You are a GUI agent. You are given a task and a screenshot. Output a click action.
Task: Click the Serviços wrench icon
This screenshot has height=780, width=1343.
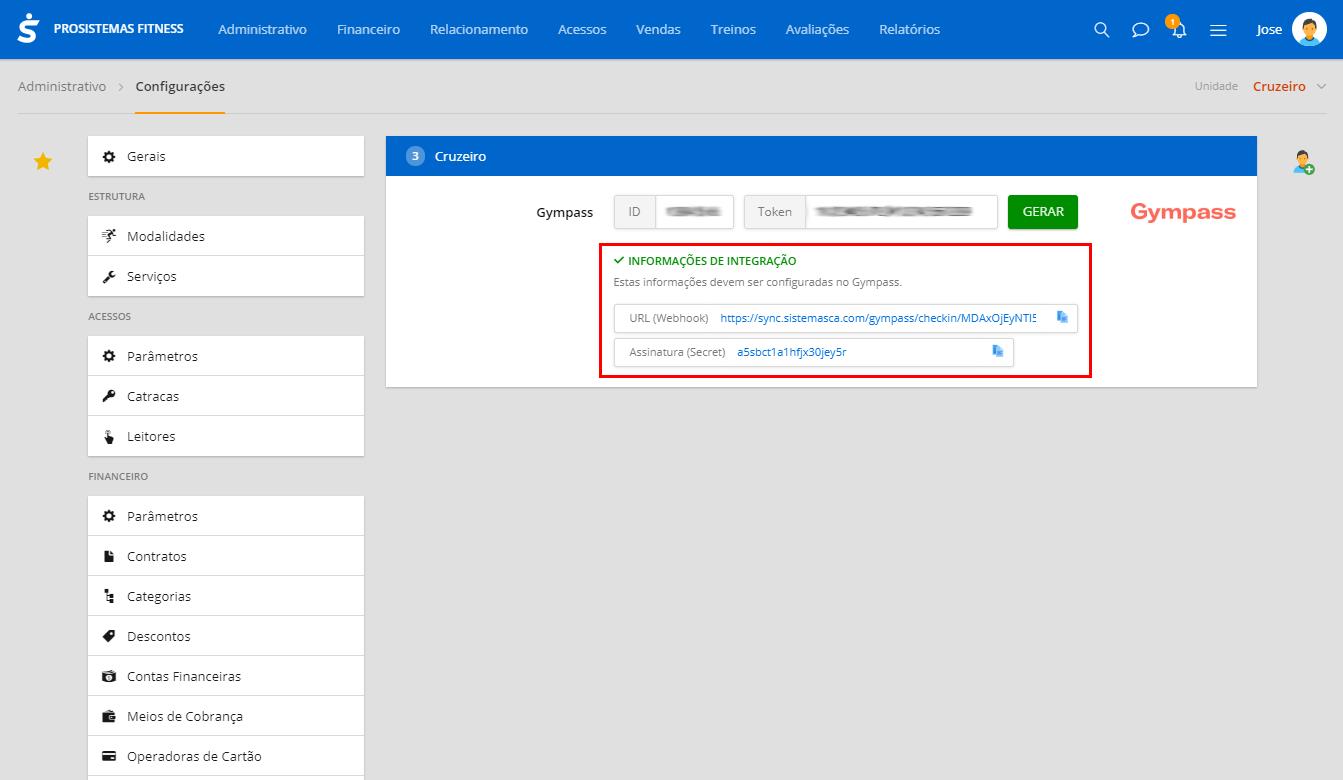click(109, 276)
